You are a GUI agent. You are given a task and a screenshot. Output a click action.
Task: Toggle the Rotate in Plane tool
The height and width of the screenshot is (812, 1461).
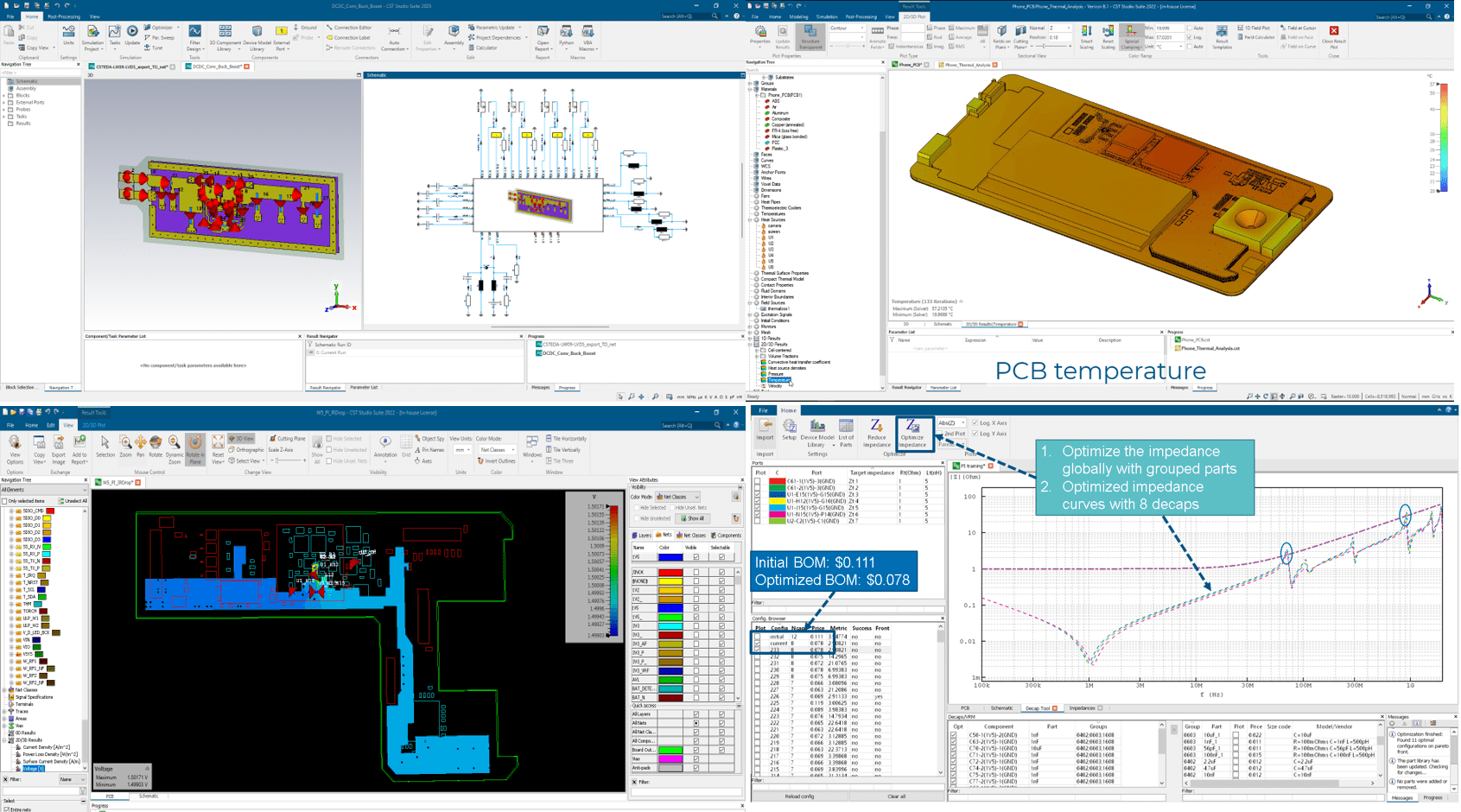(x=195, y=450)
